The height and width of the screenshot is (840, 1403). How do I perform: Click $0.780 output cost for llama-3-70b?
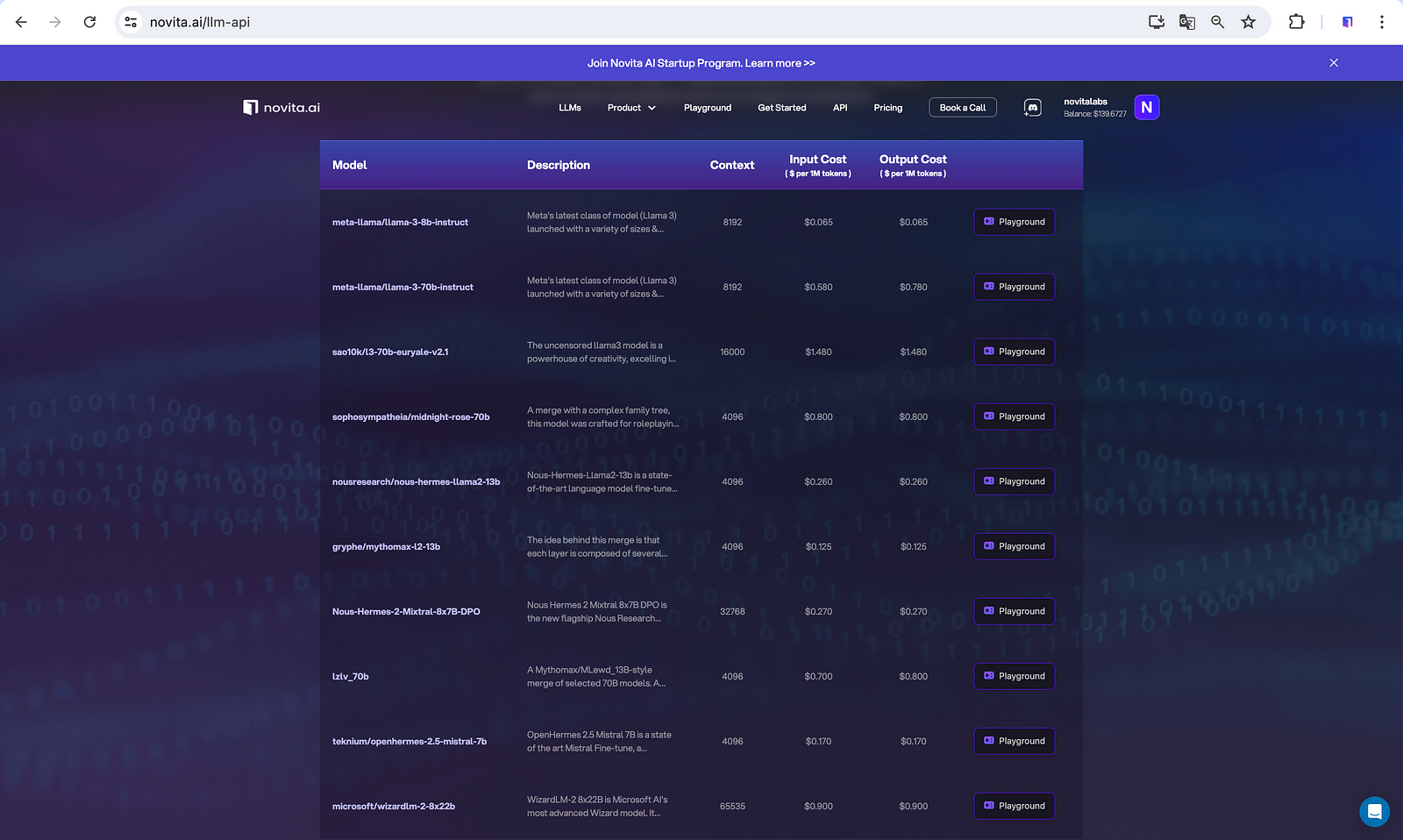click(913, 288)
